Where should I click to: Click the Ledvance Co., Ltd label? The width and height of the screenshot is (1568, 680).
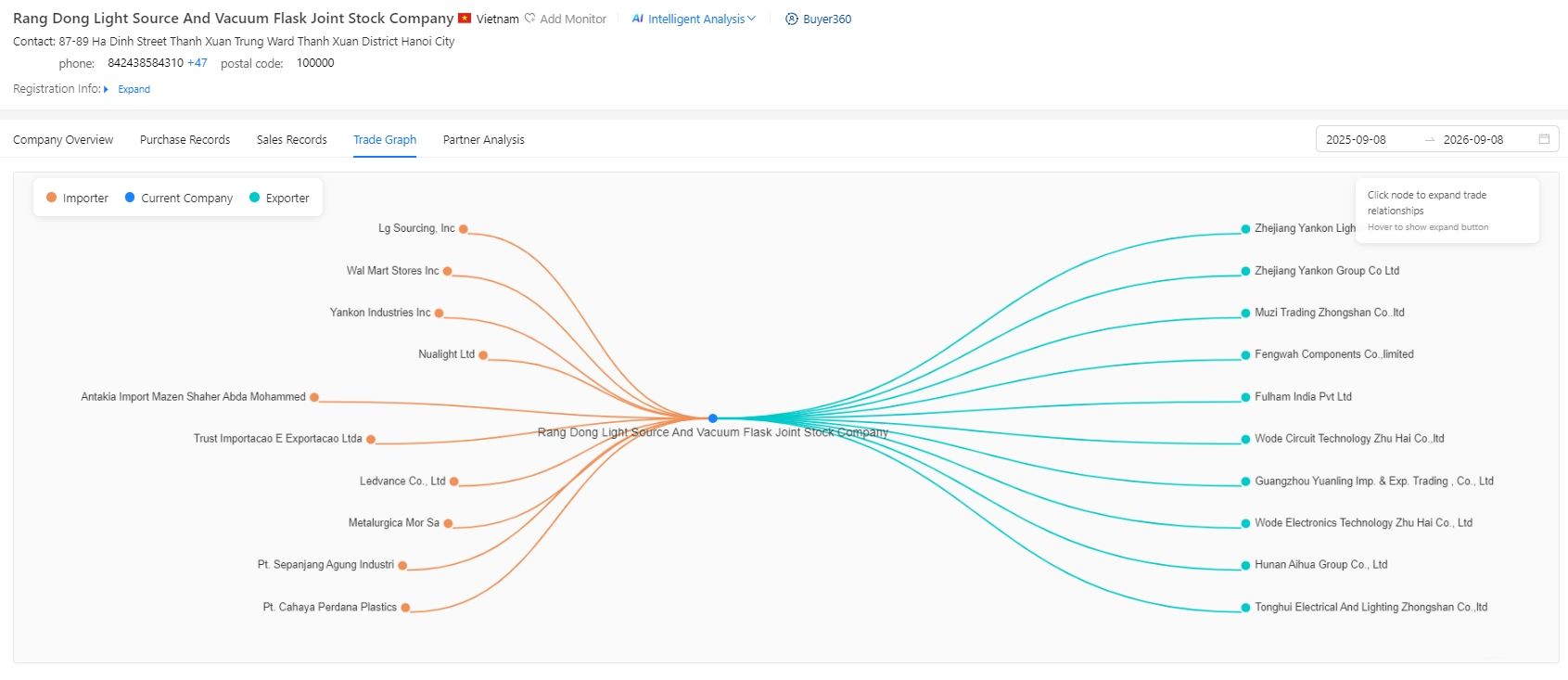tap(402, 481)
